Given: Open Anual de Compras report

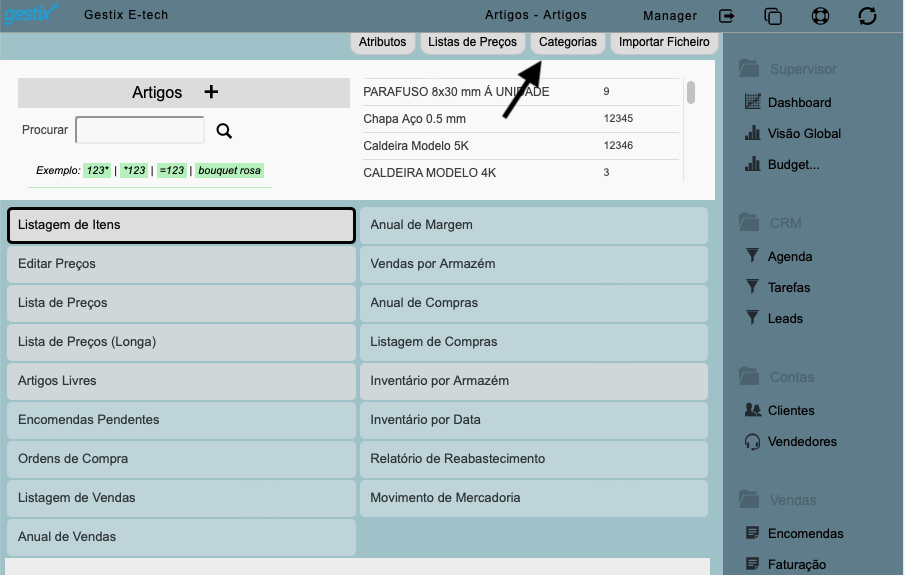Looking at the screenshot, I should (x=534, y=303).
